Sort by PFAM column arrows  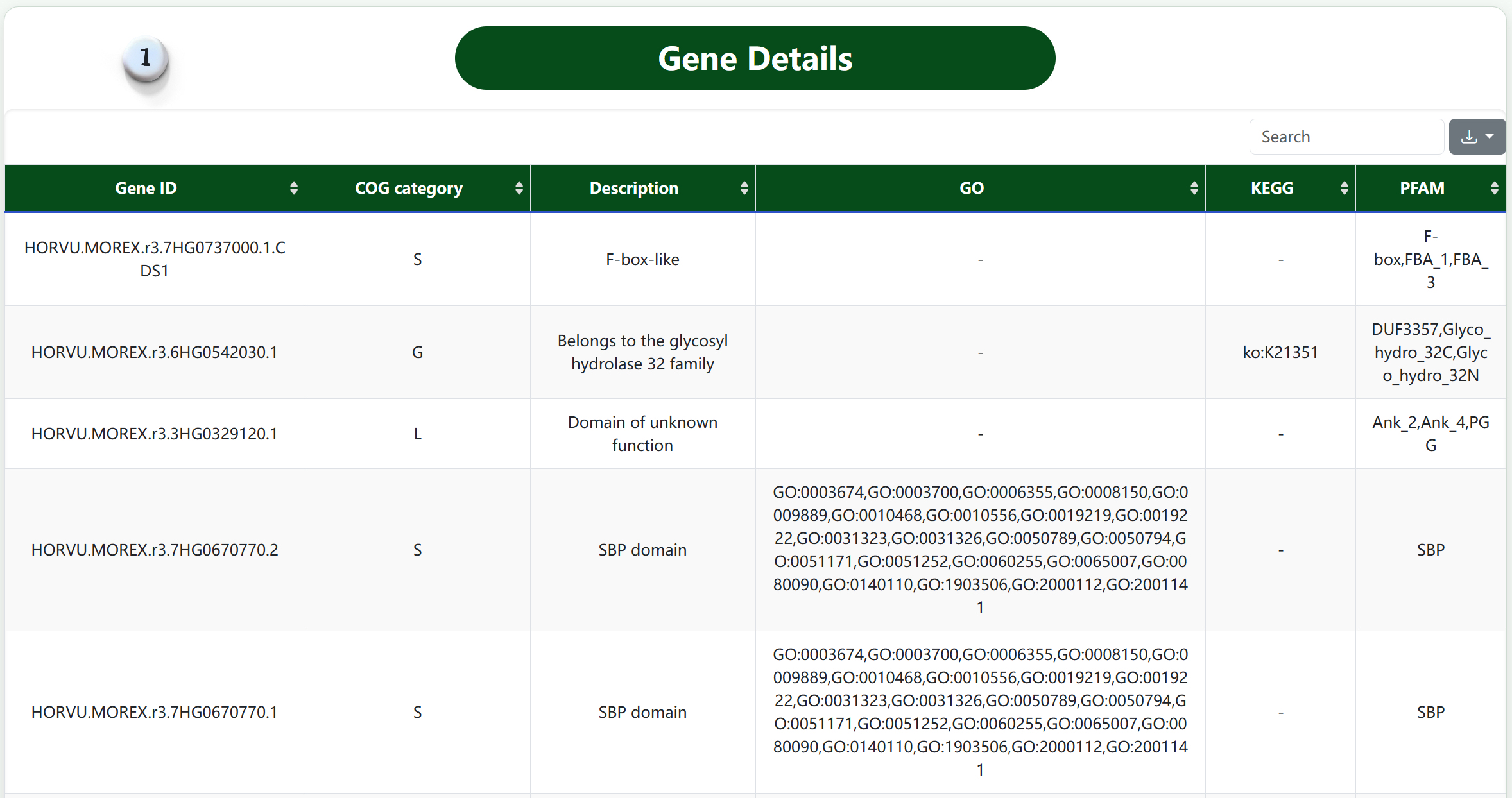pos(1494,188)
